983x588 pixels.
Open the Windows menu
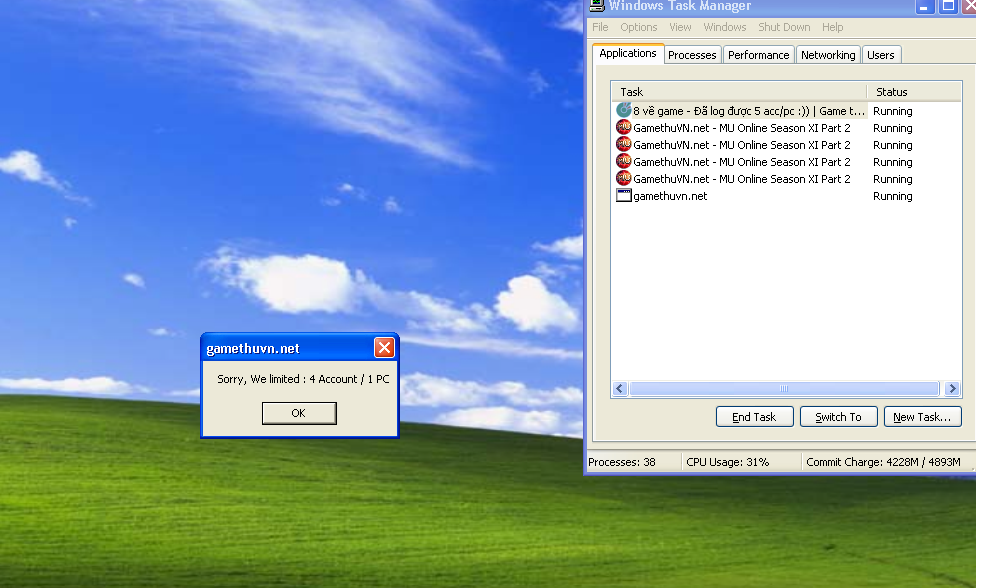pyautogui.click(x=725, y=27)
